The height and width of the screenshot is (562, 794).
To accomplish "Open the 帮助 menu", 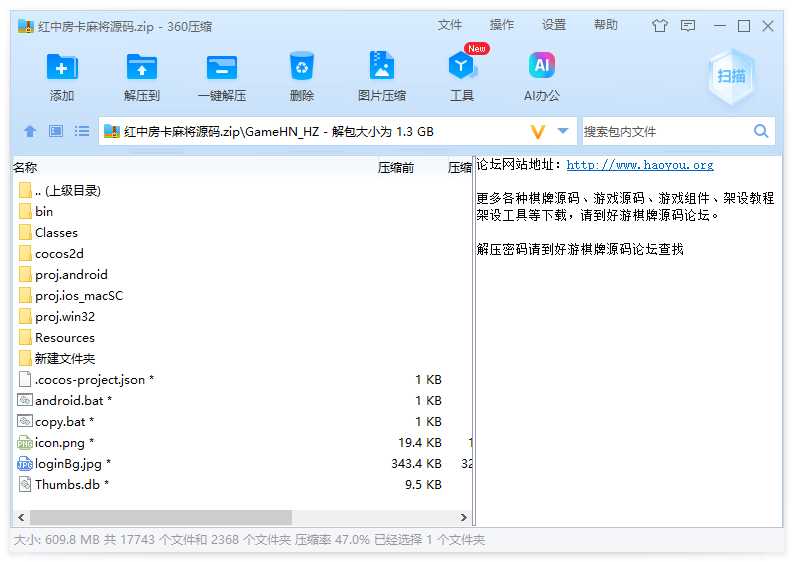I will point(606,25).
